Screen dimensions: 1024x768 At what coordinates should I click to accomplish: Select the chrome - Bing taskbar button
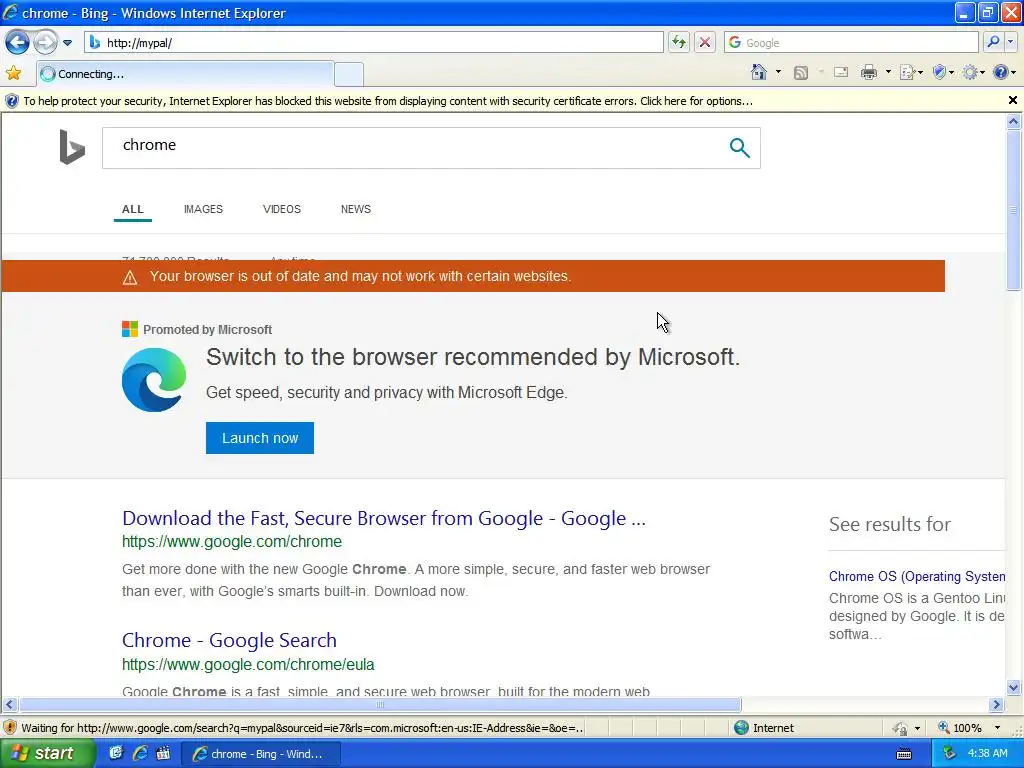tap(259, 754)
